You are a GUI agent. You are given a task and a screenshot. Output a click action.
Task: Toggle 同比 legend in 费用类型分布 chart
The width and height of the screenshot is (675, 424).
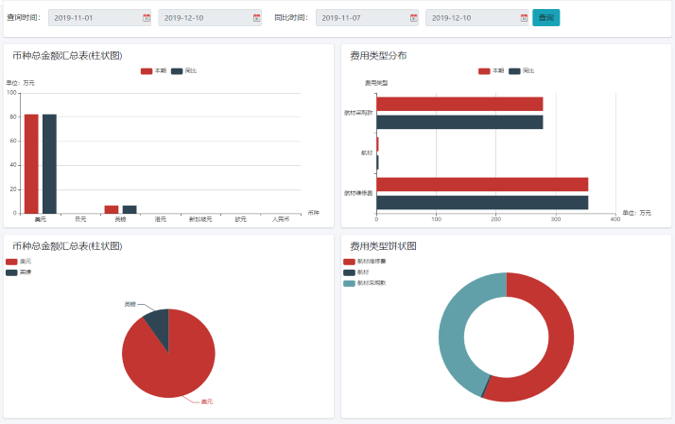point(521,71)
